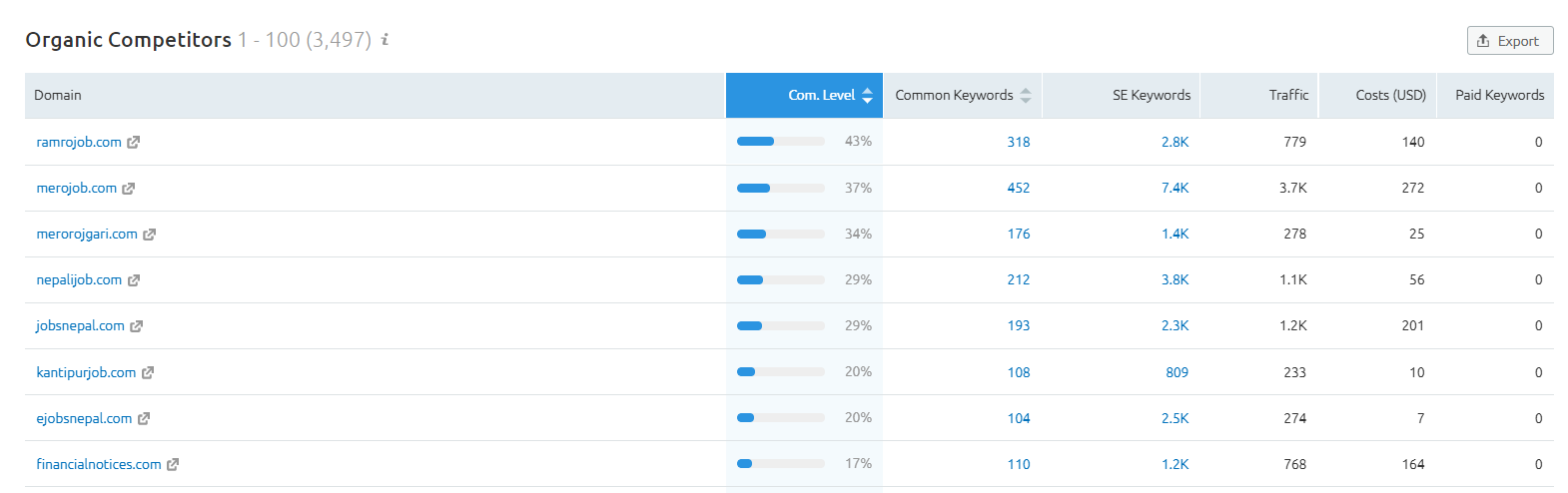Click external link icon beside merojob.com
1568x493 pixels.
[129, 189]
